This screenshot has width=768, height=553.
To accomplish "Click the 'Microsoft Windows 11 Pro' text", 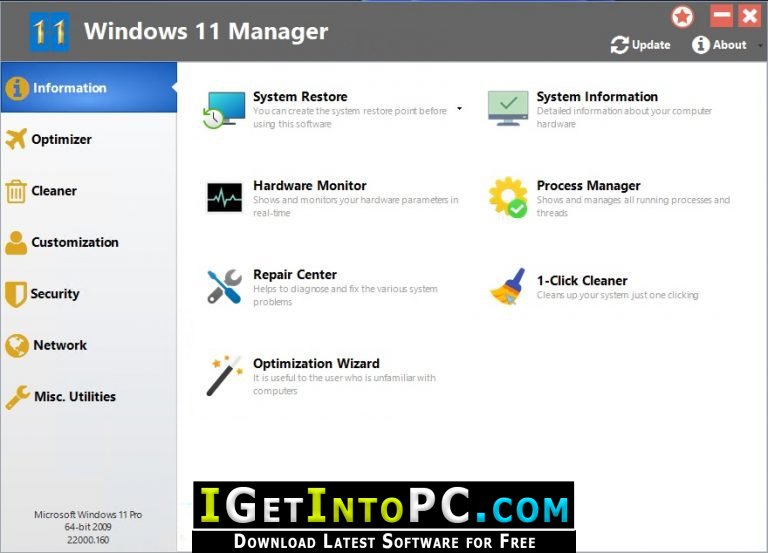I will coord(88,515).
